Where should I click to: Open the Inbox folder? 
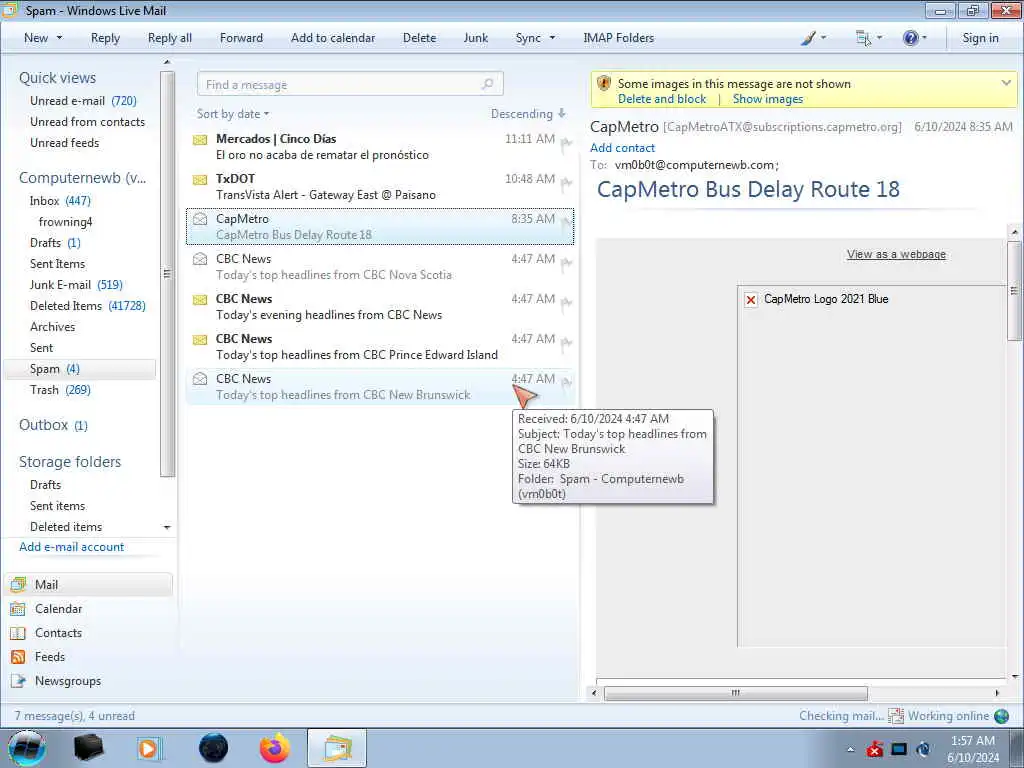coord(60,200)
